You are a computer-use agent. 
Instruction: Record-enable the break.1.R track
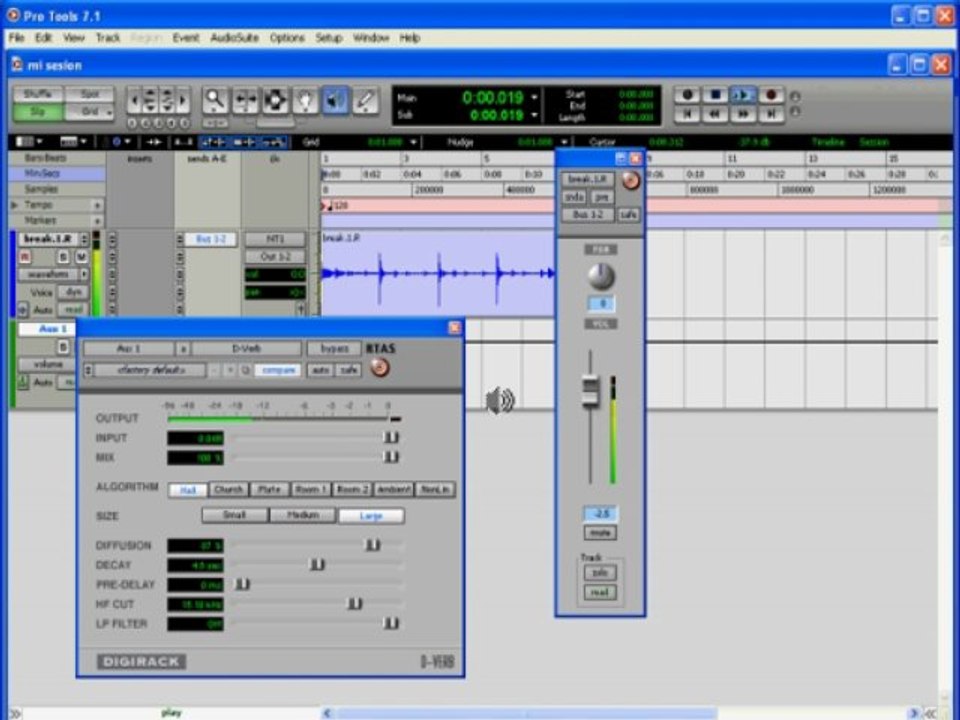pyautogui.click(x=25, y=257)
